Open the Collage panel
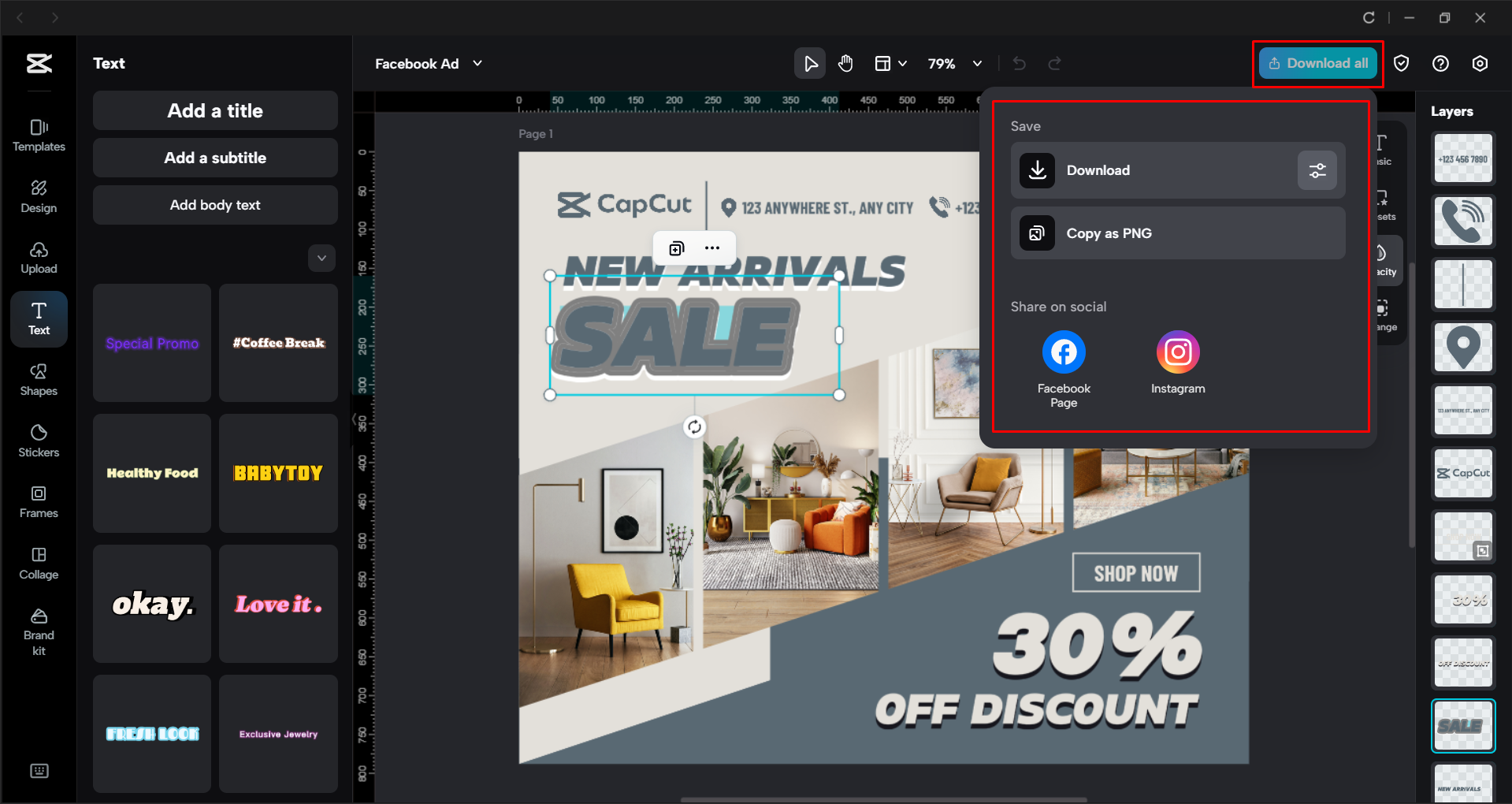 click(x=39, y=563)
